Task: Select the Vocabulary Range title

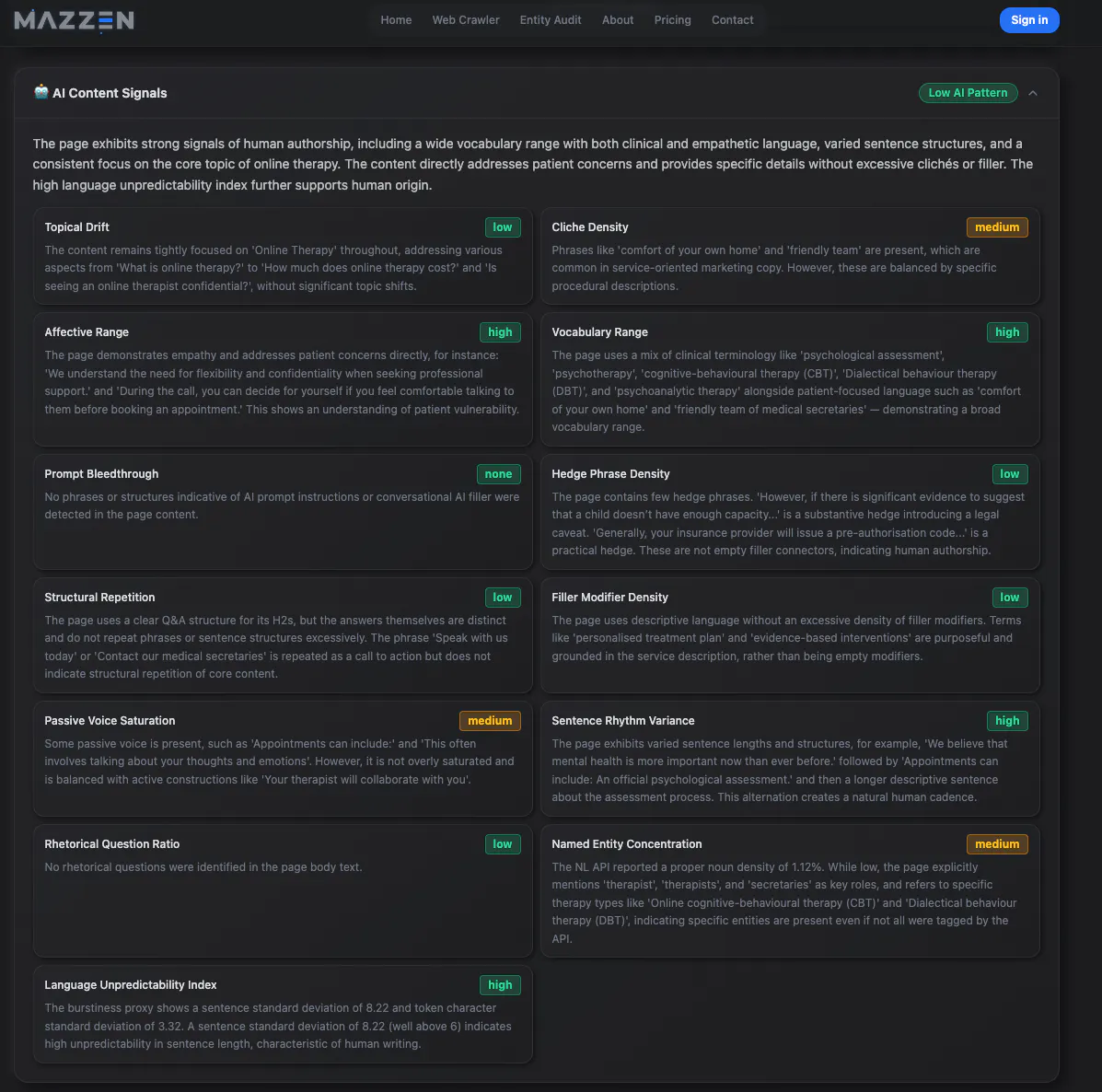Action: point(599,331)
